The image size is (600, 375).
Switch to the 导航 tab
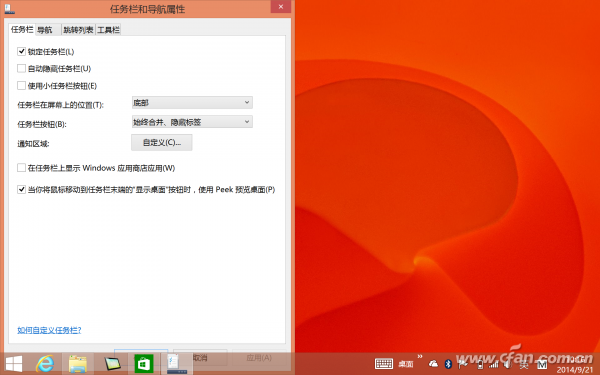(48, 30)
